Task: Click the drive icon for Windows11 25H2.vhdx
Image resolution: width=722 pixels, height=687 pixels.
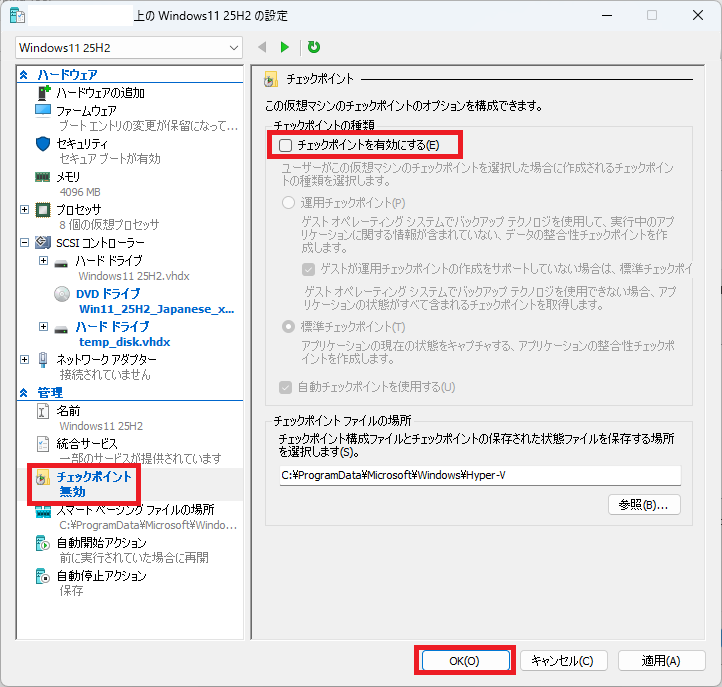Action: coord(61,264)
